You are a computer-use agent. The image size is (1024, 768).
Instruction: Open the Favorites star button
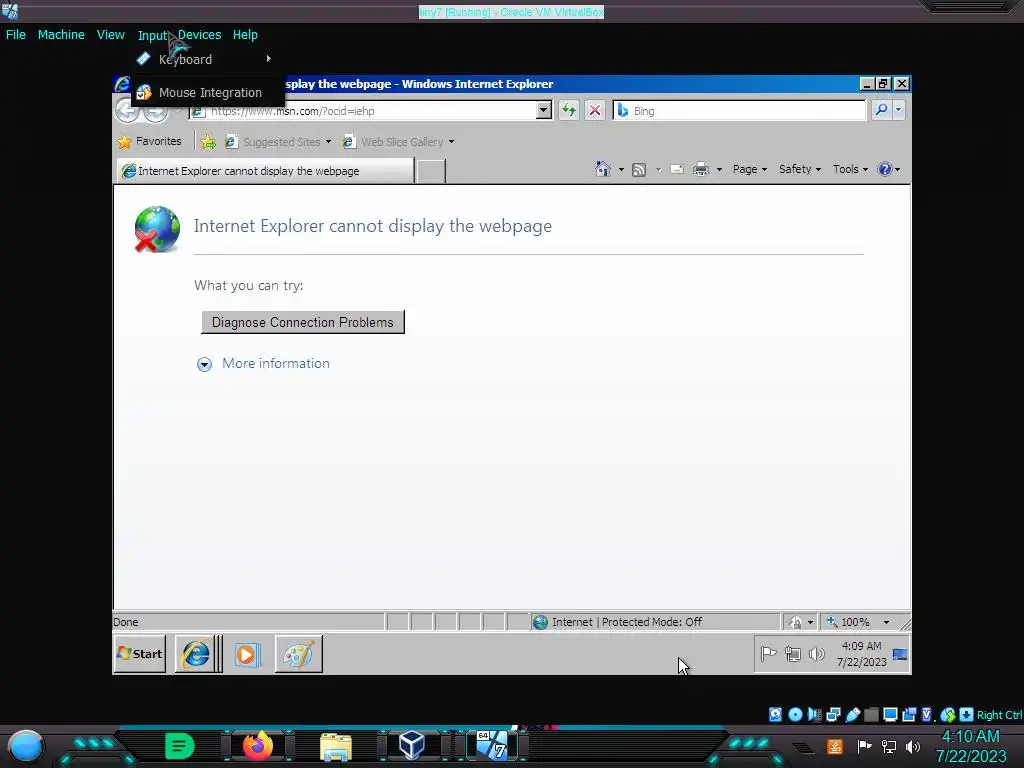tap(150, 141)
